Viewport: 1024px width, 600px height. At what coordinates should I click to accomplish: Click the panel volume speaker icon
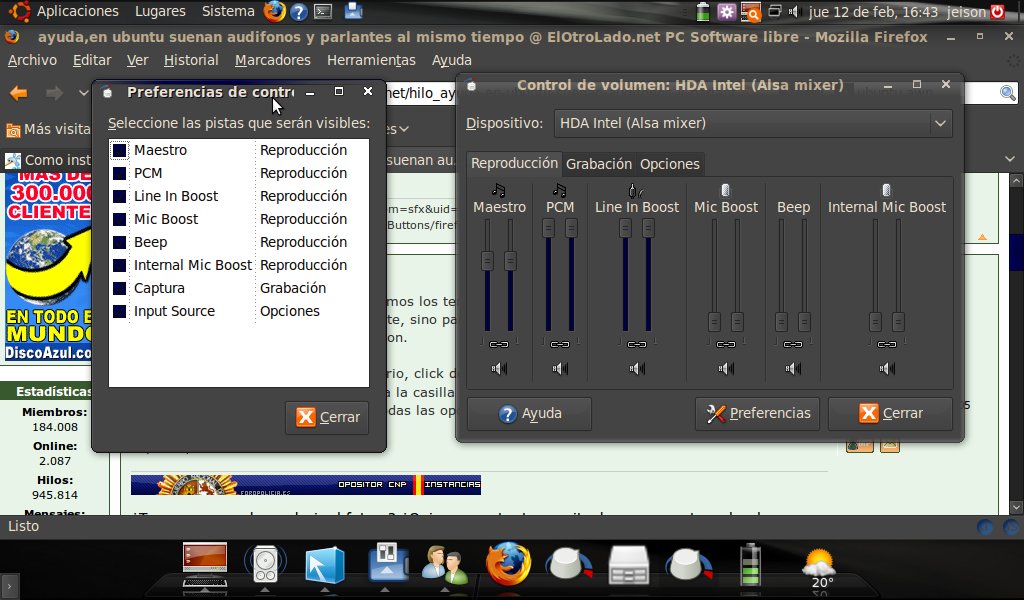[795, 12]
